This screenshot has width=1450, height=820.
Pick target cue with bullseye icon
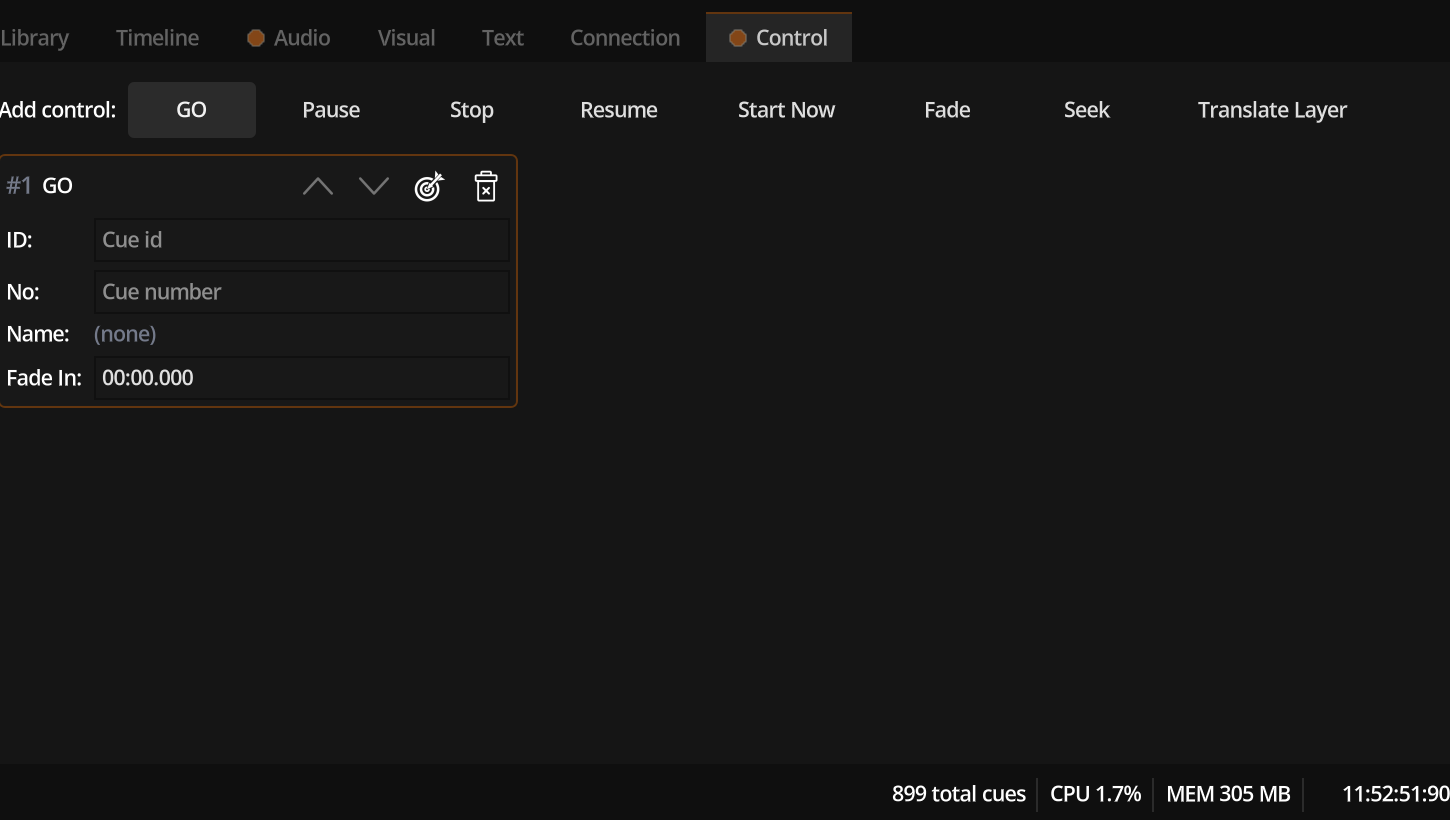tap(429, 186)
